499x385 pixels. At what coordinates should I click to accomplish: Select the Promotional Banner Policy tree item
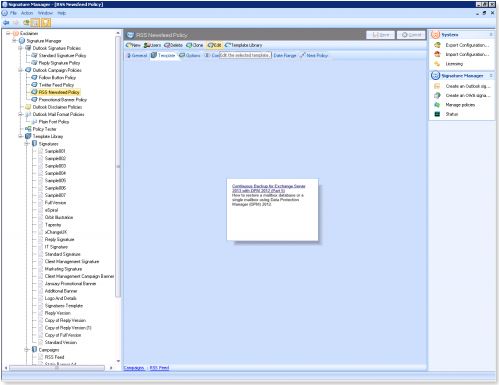coord(63,100)
